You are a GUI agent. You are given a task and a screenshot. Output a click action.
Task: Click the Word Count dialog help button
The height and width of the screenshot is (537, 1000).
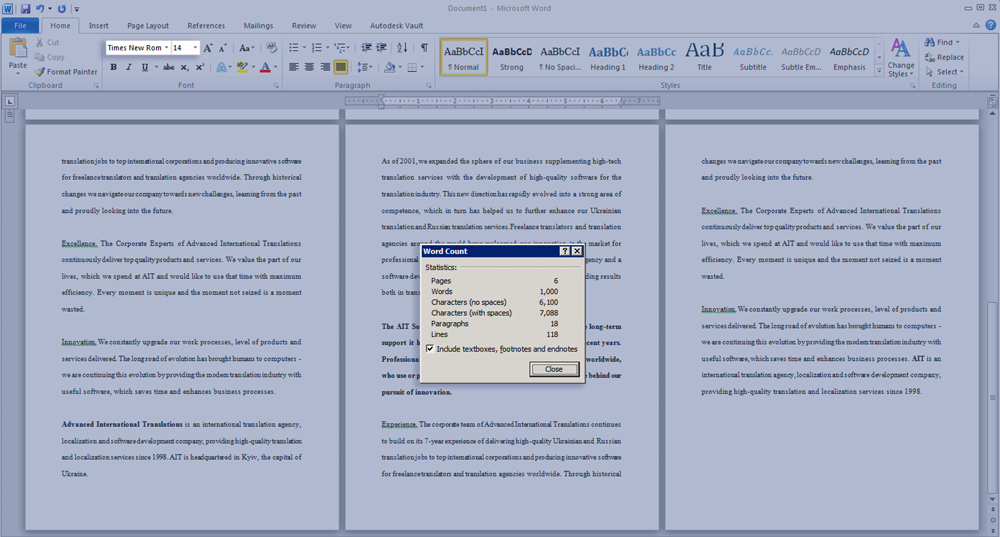click(564, 251)
